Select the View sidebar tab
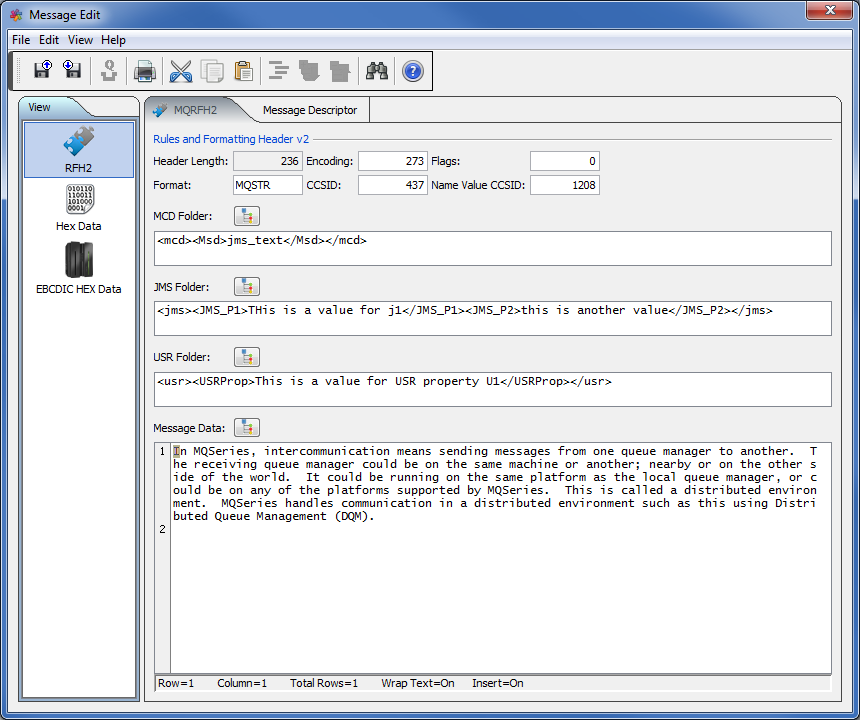 tap(39, 107)
